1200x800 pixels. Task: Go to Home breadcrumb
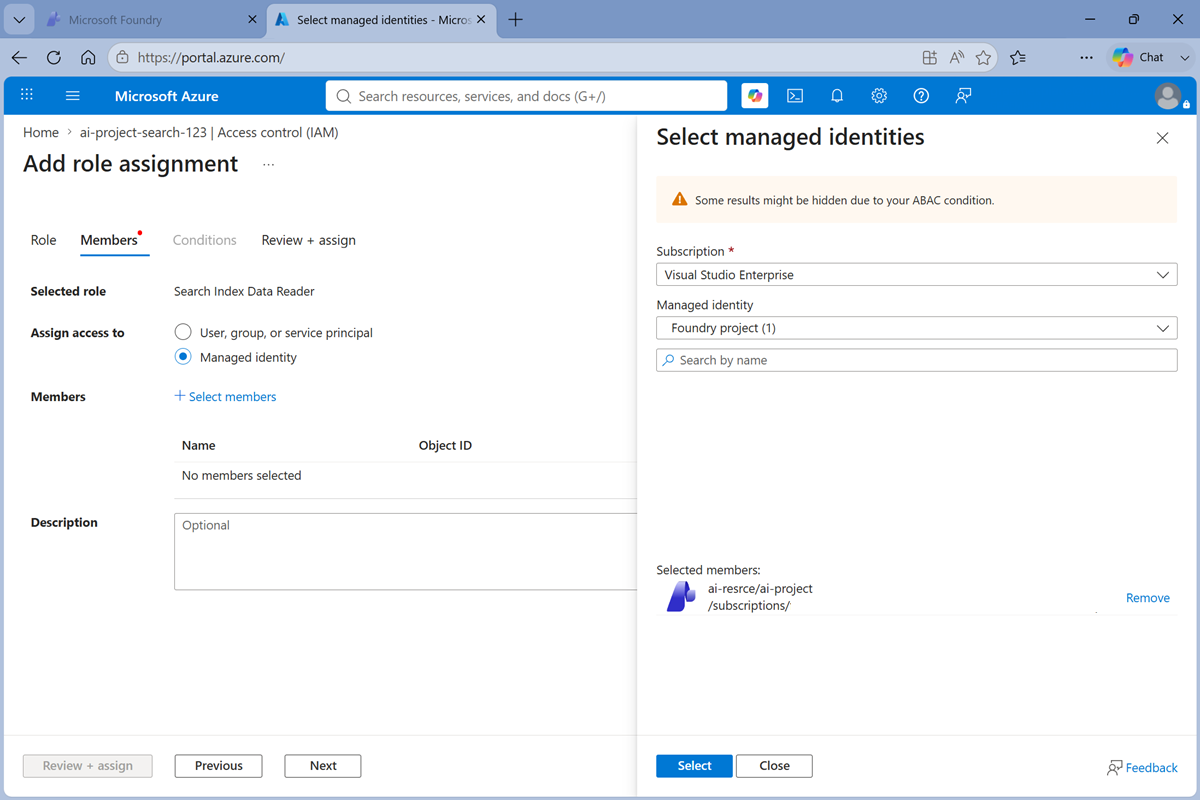[x=41, y=132]
